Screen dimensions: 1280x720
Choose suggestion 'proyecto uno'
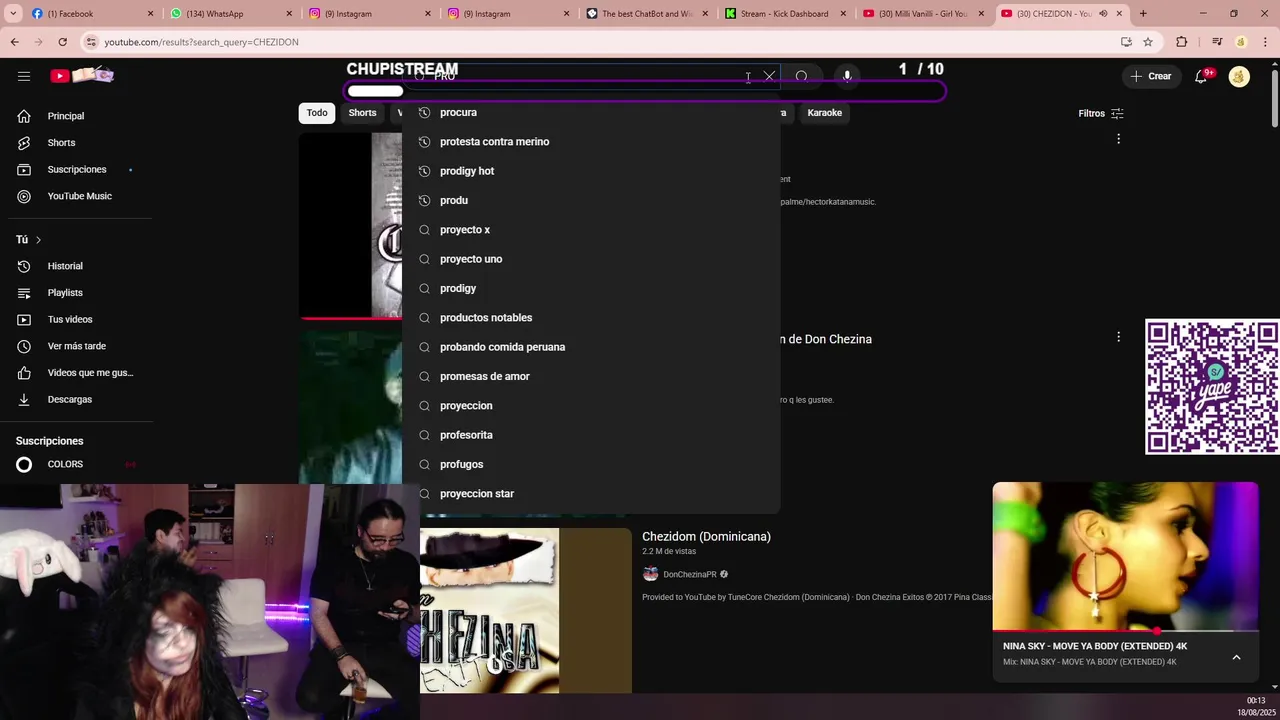coord(591,259)
